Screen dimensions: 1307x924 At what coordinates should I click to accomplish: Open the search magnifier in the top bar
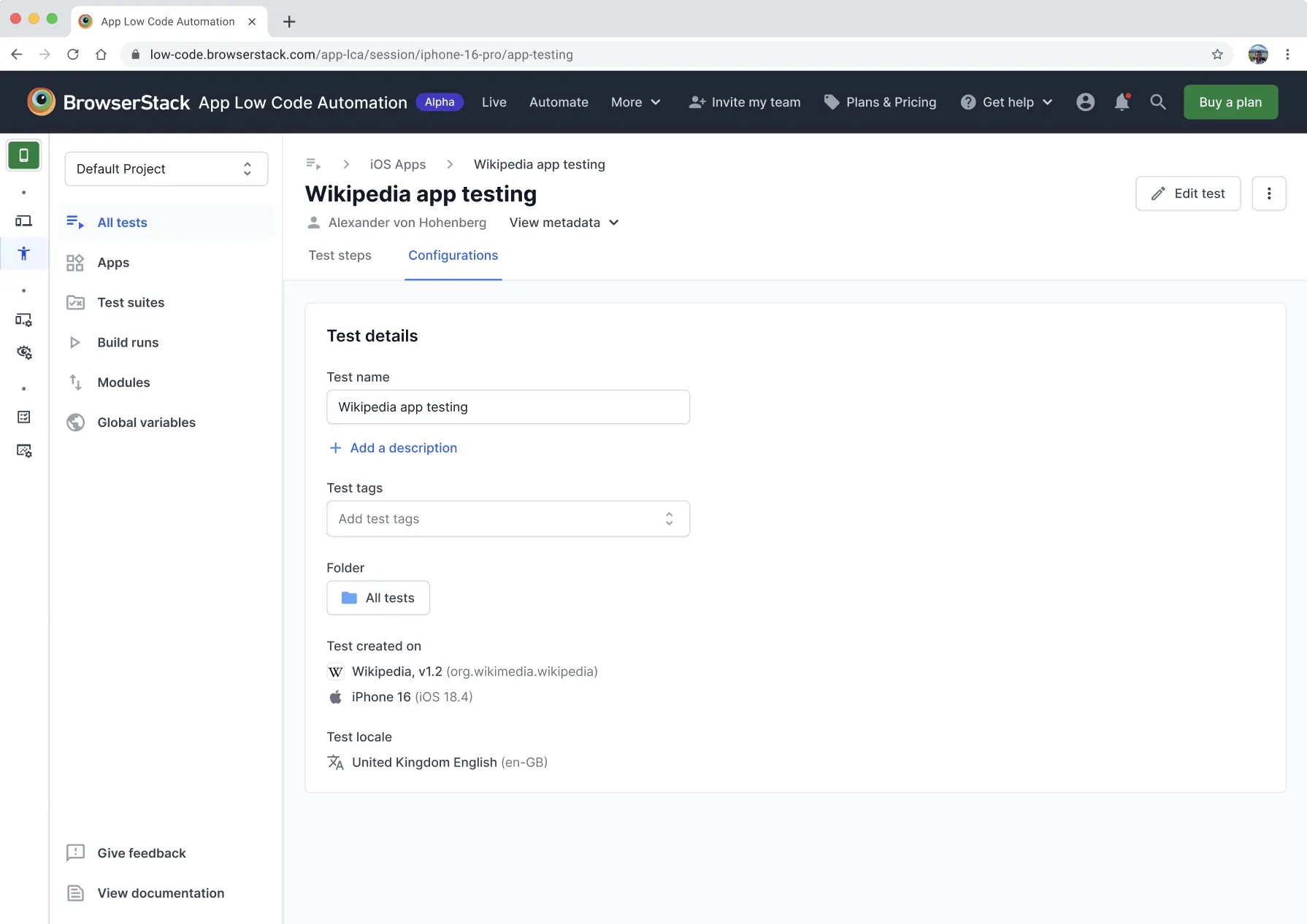[1158, 102]
